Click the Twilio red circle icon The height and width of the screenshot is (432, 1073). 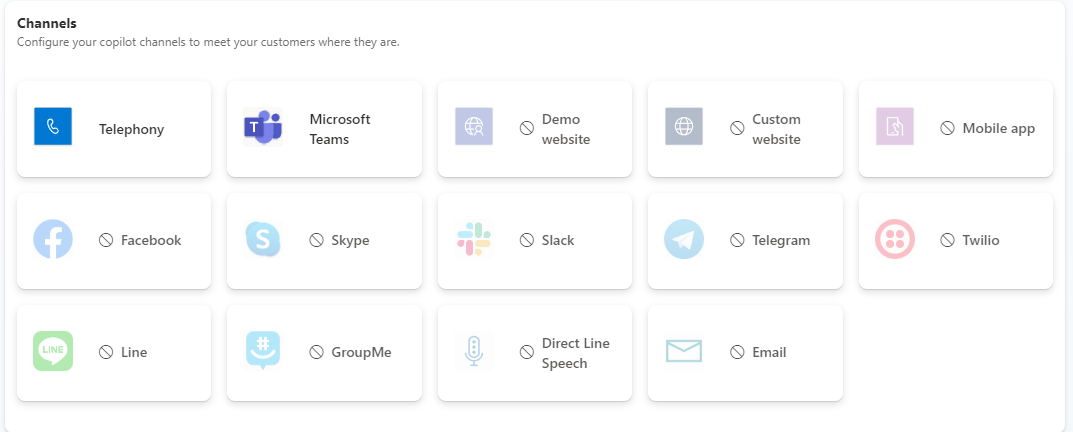click(895, 240)
